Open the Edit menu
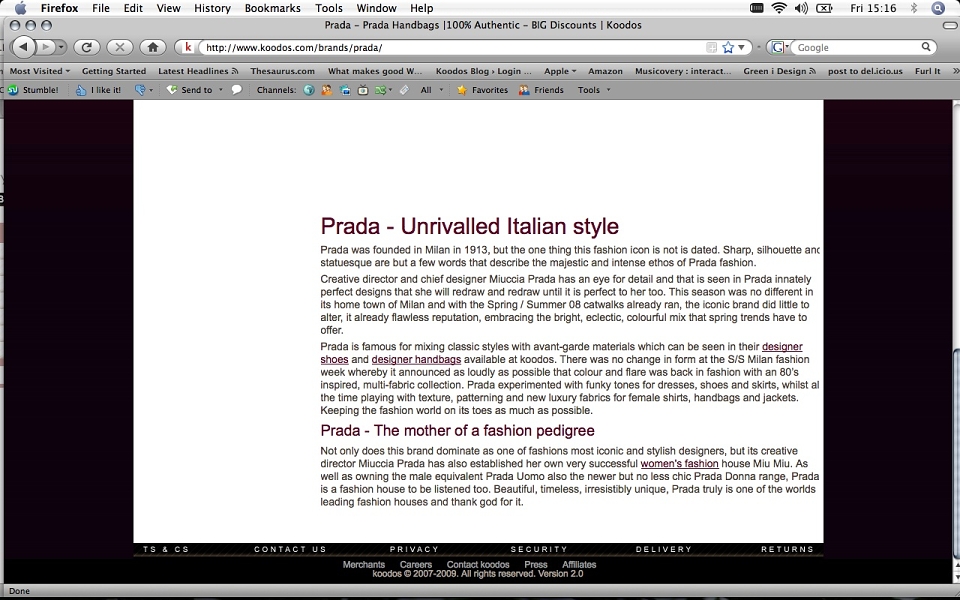The image size is (960, 600). (x=133, y=8)
